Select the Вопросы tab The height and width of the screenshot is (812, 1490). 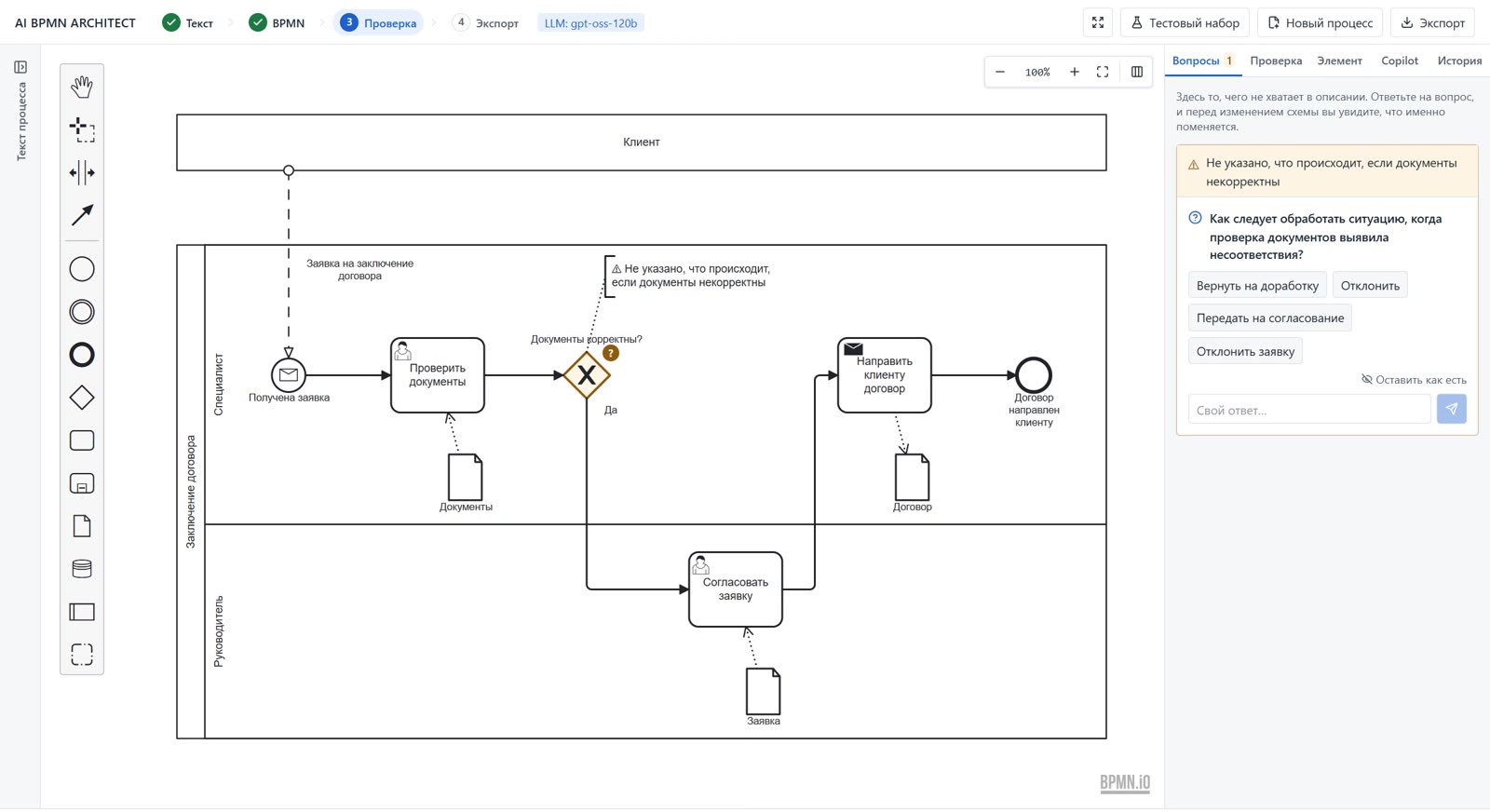[1203, 61]
